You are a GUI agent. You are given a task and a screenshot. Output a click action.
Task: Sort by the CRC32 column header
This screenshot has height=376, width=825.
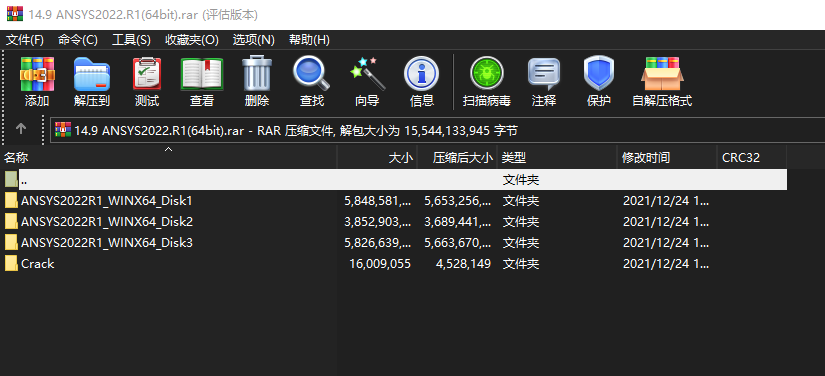click(752, 157)
